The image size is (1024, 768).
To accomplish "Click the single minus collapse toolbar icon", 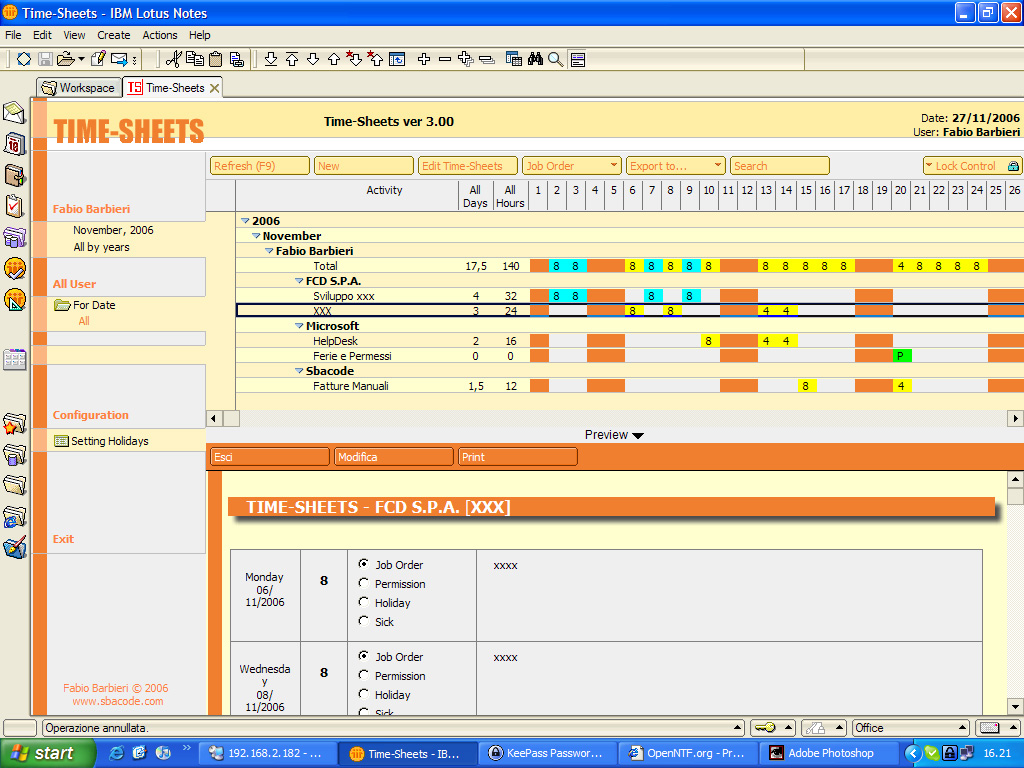I will (445, 59).
